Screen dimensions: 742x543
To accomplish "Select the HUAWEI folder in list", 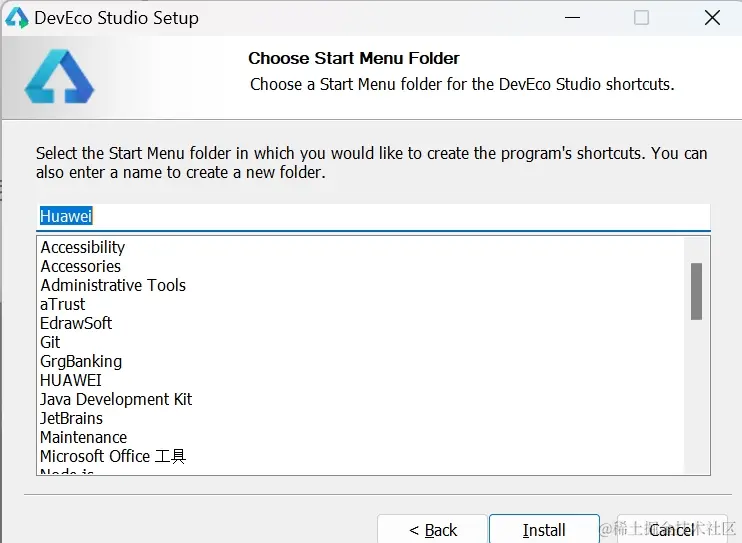I will (70, 380).
